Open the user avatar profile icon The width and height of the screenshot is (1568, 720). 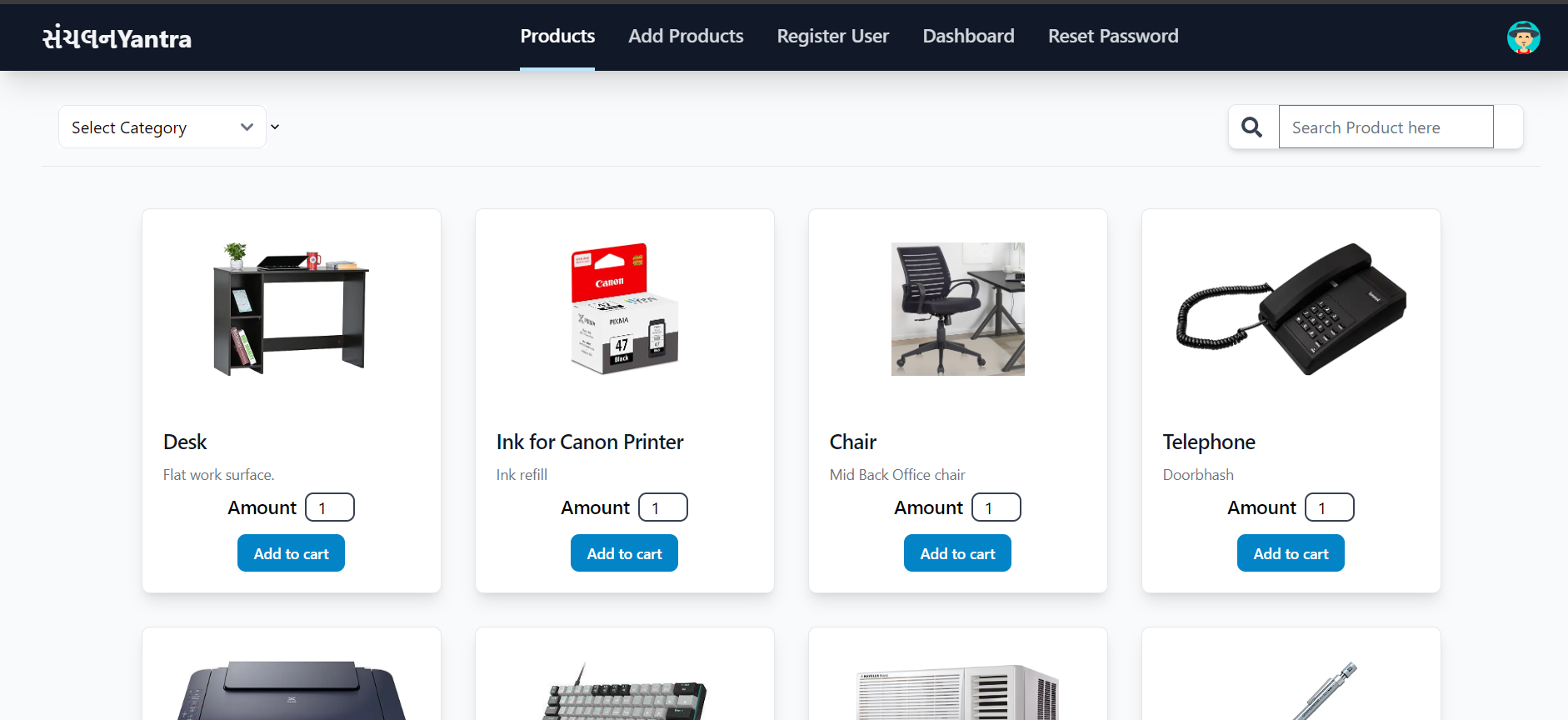[1523, 37]
